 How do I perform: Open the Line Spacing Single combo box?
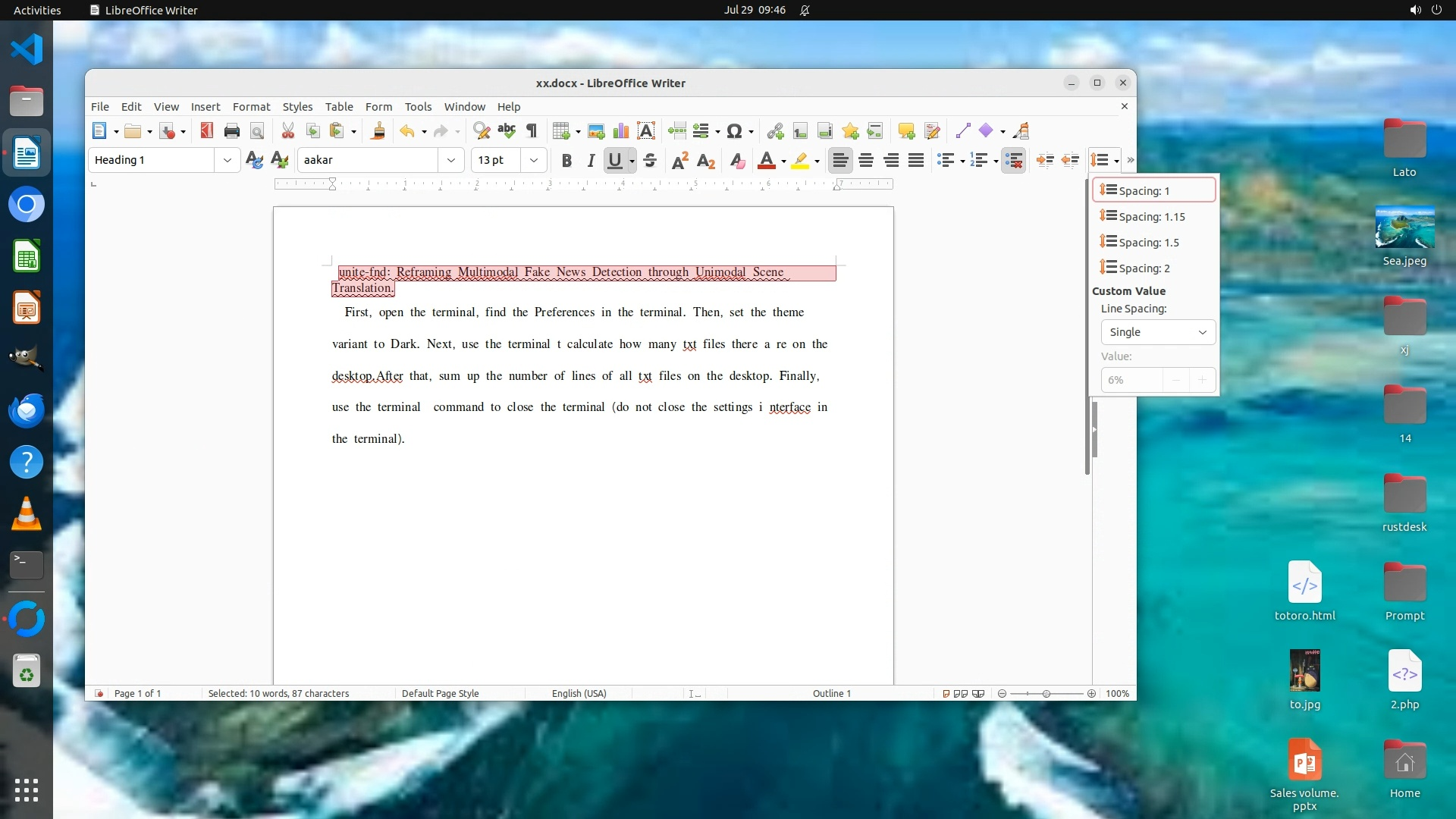1157,332
